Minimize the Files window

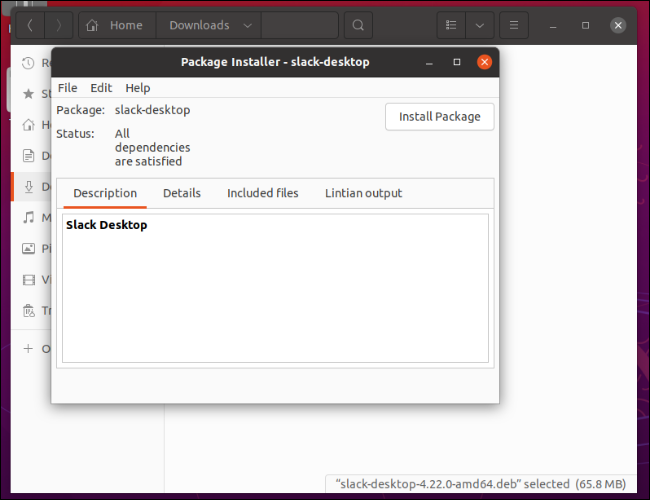553,25
